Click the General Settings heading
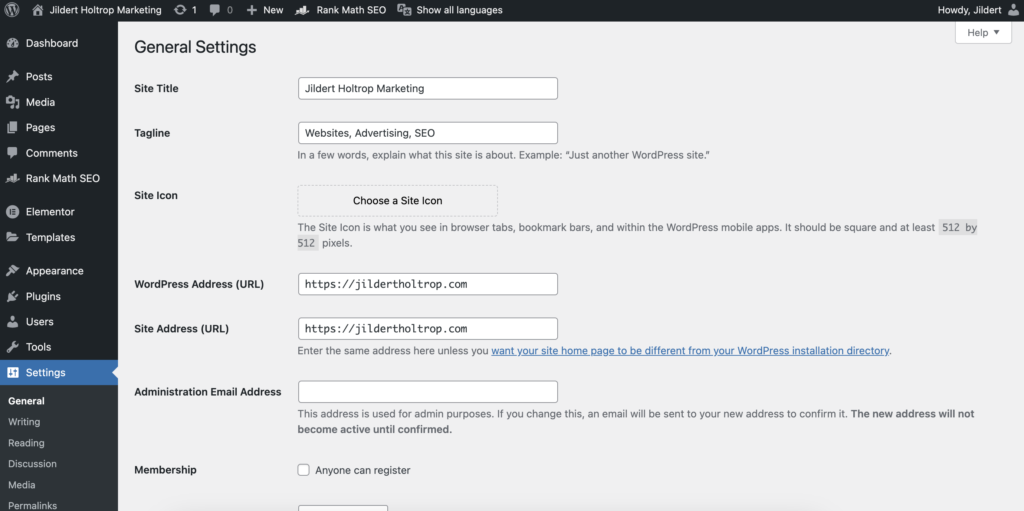 click(x=195, y=47)
